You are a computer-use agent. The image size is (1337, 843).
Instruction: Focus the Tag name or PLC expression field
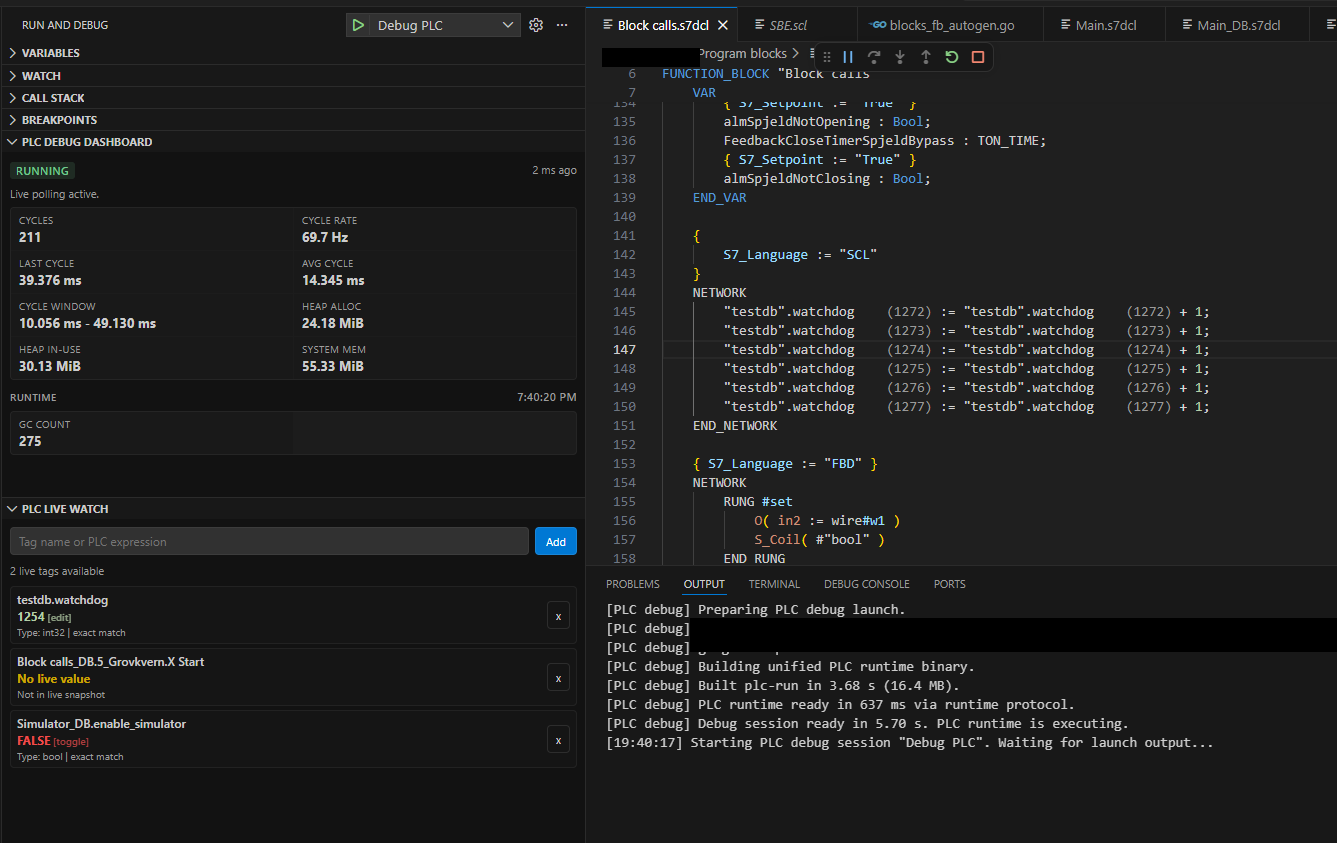coord(269,541)
